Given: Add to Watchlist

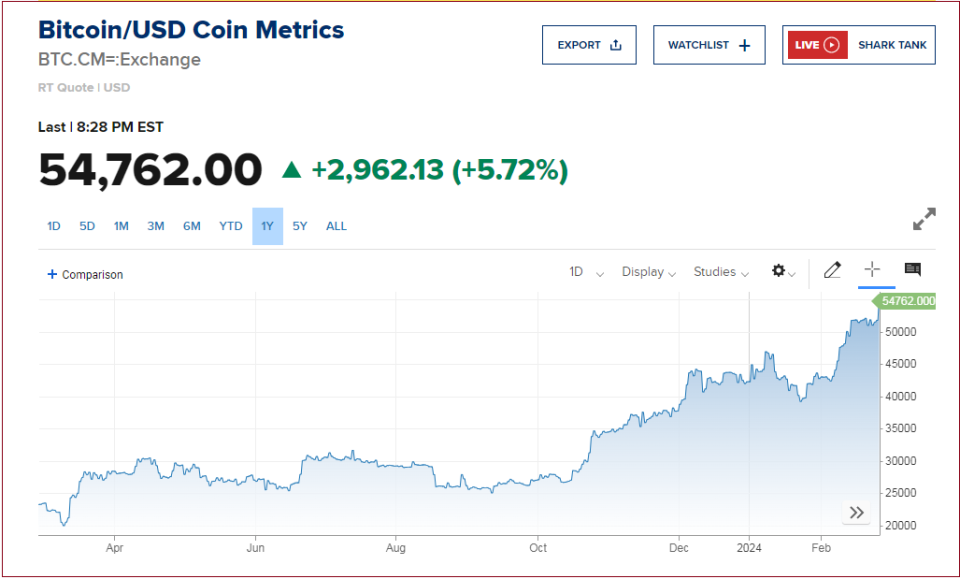Looking at the screenshot, I should tap(708, 45).
